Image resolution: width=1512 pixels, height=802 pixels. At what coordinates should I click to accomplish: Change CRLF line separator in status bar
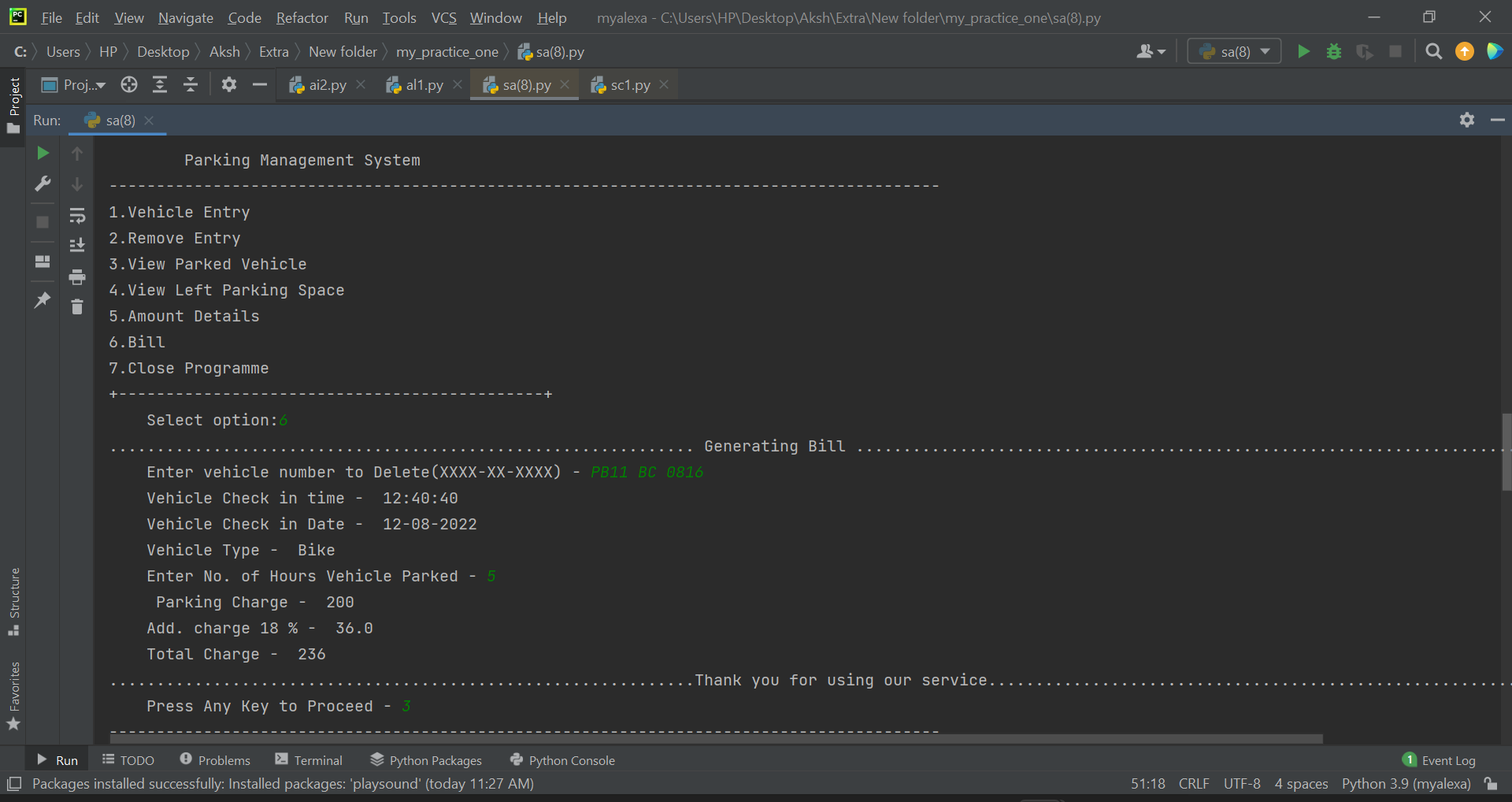[x=1194, y=784]
